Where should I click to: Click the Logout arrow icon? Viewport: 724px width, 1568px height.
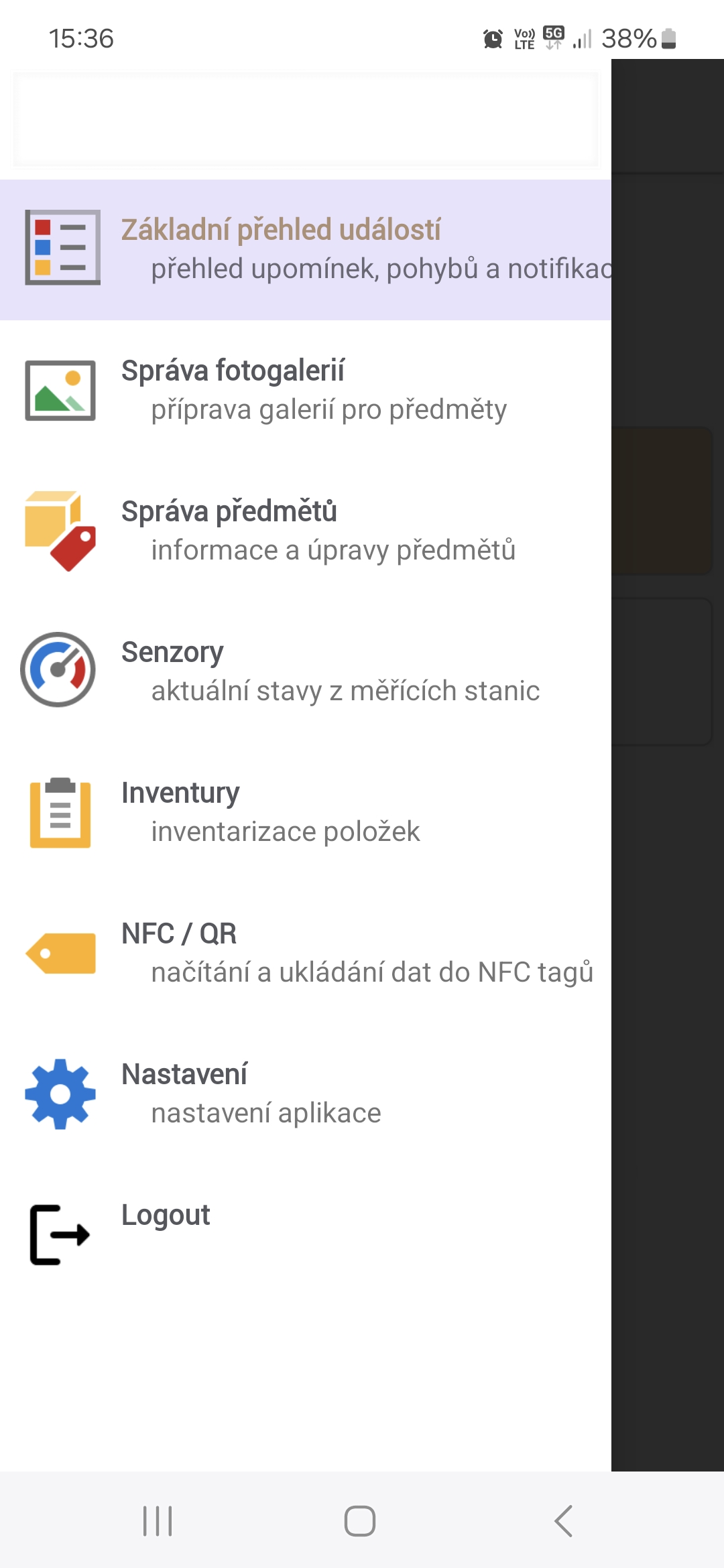[60, 1234]
